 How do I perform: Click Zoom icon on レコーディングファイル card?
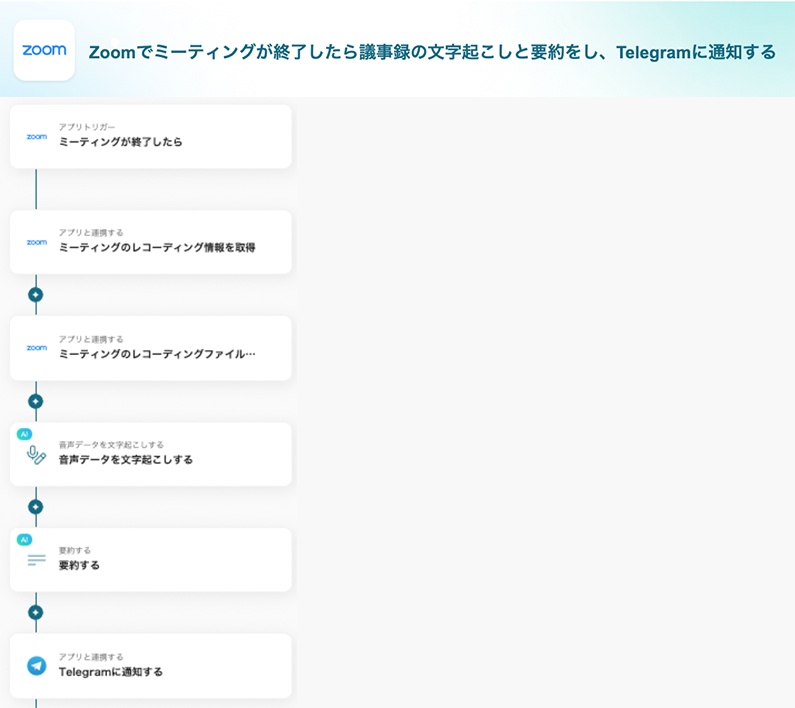37,348
